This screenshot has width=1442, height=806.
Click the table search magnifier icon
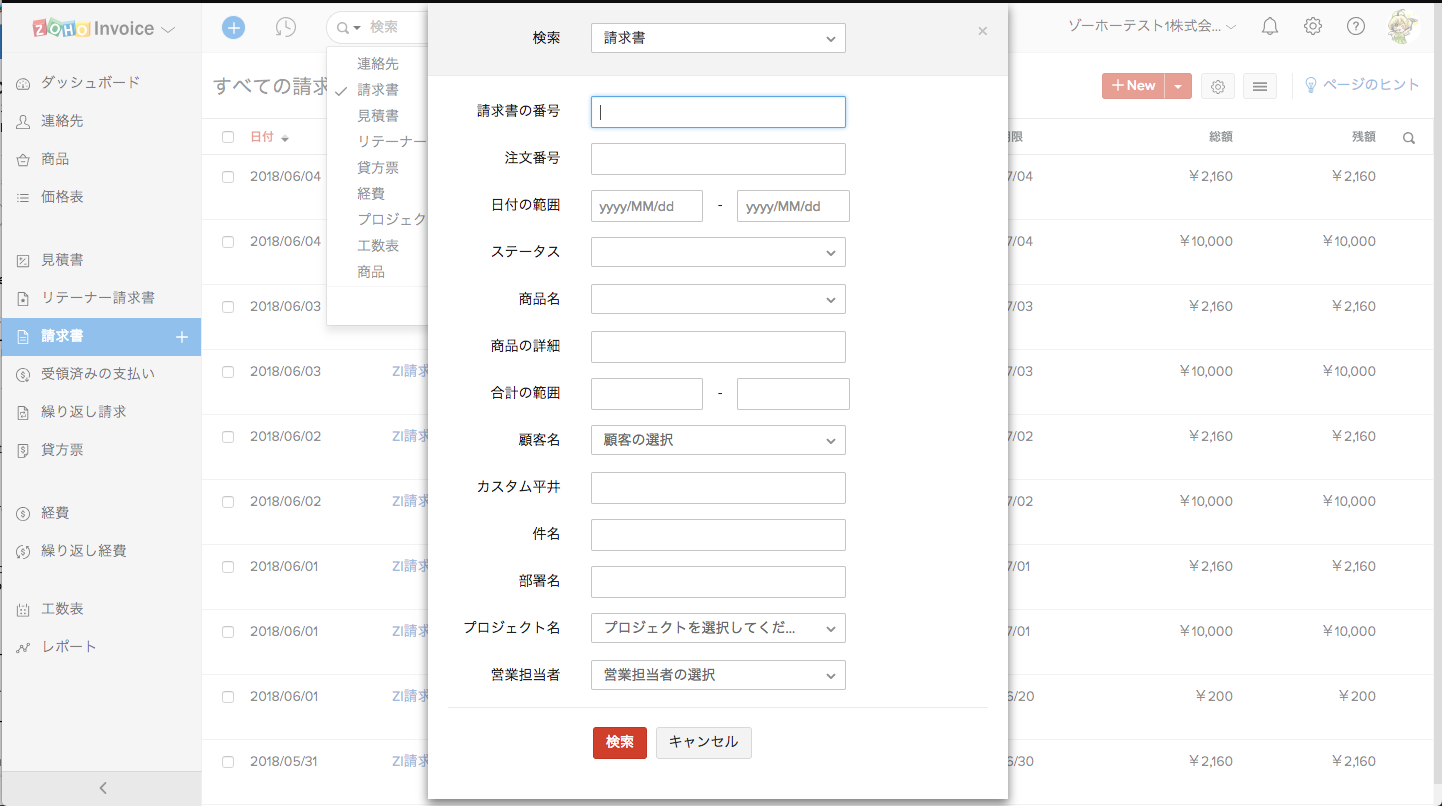point(1409,138)
